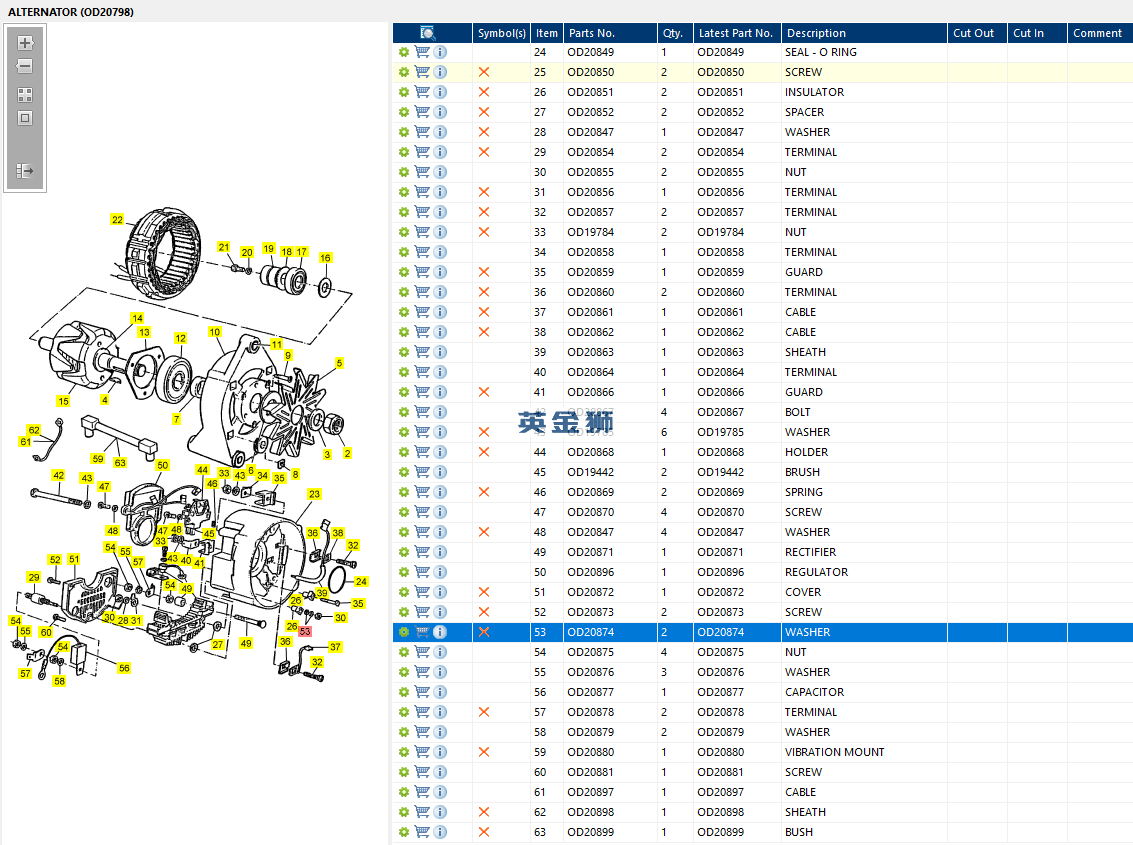1133x845 pixels.
Task: Click the magnifier search icon in table header
Action: coord(428,33)
